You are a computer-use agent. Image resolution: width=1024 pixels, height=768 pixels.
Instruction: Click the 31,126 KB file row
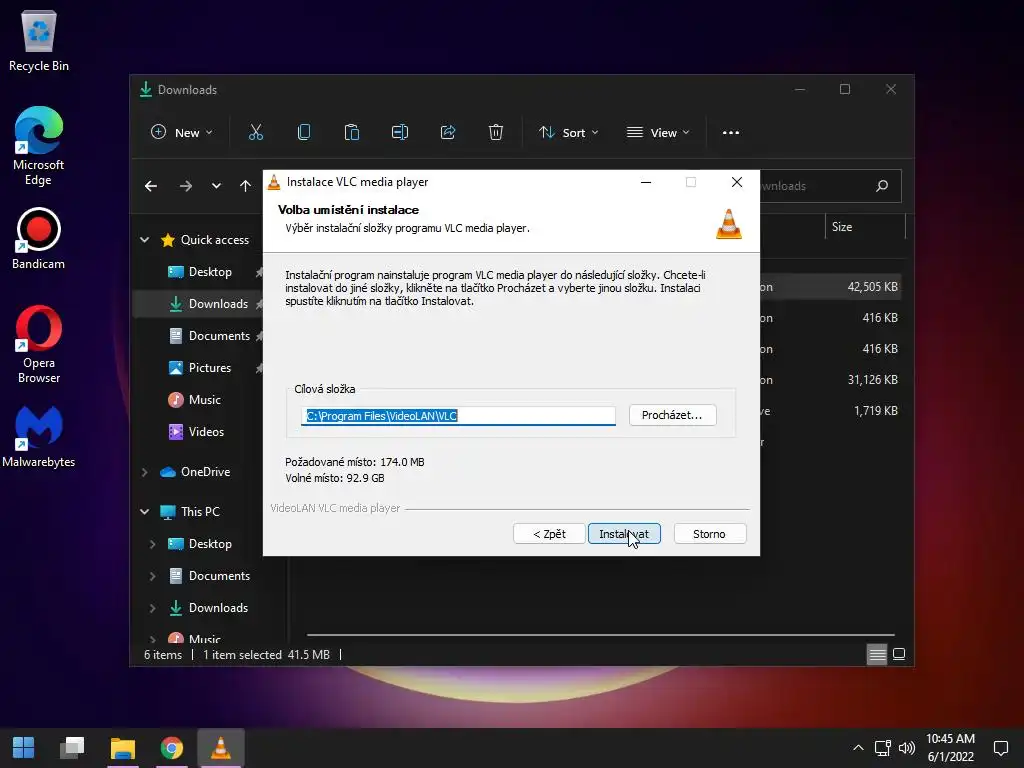click(x=830, y=379)
